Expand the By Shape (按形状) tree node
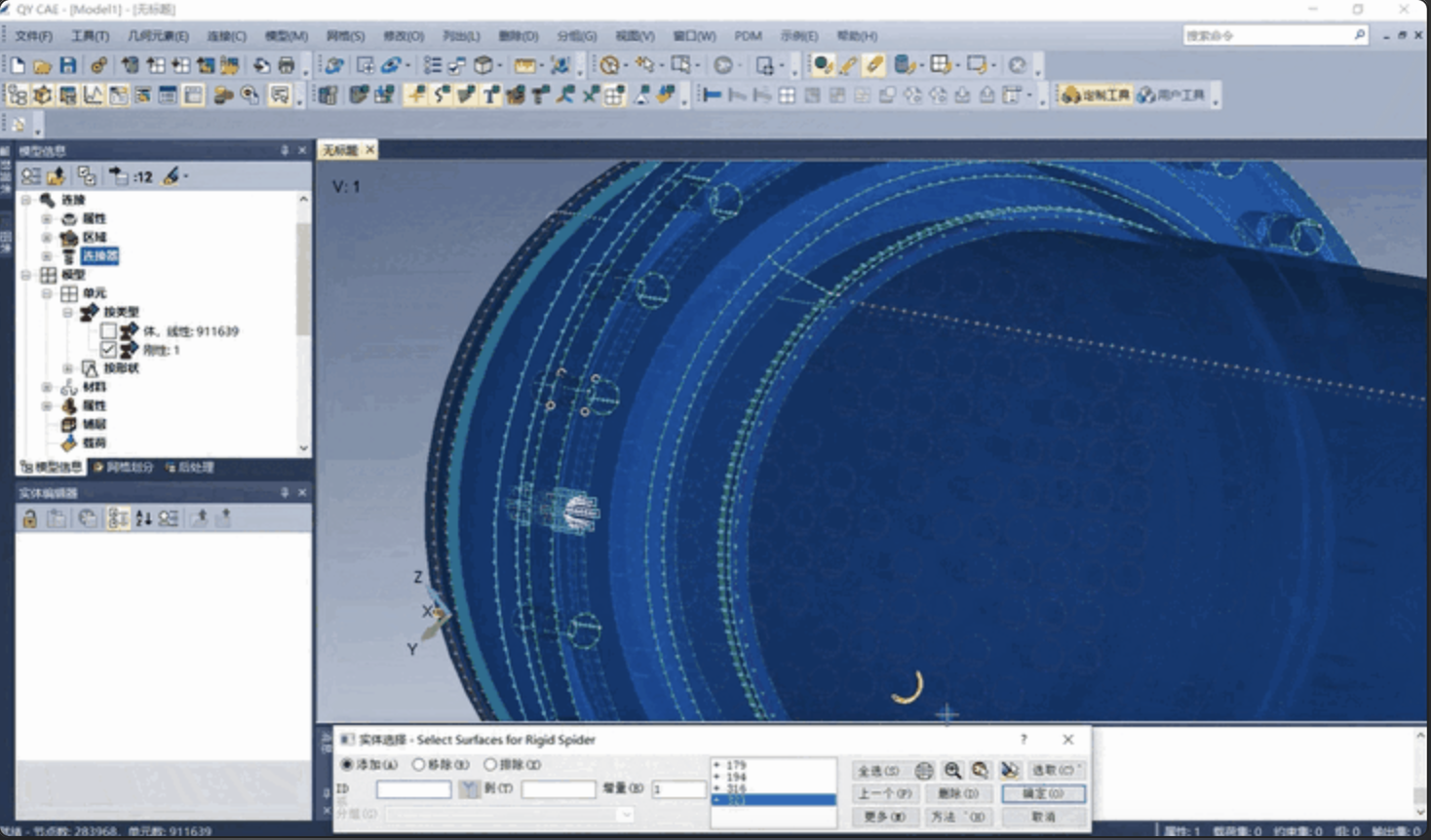The height and width of the screenshot is (840, 1431). [67, 368]
